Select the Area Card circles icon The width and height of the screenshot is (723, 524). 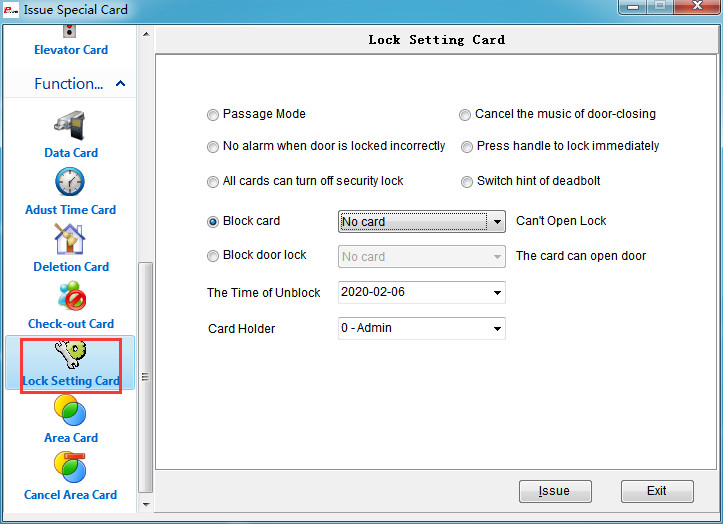tap(70, 411)
